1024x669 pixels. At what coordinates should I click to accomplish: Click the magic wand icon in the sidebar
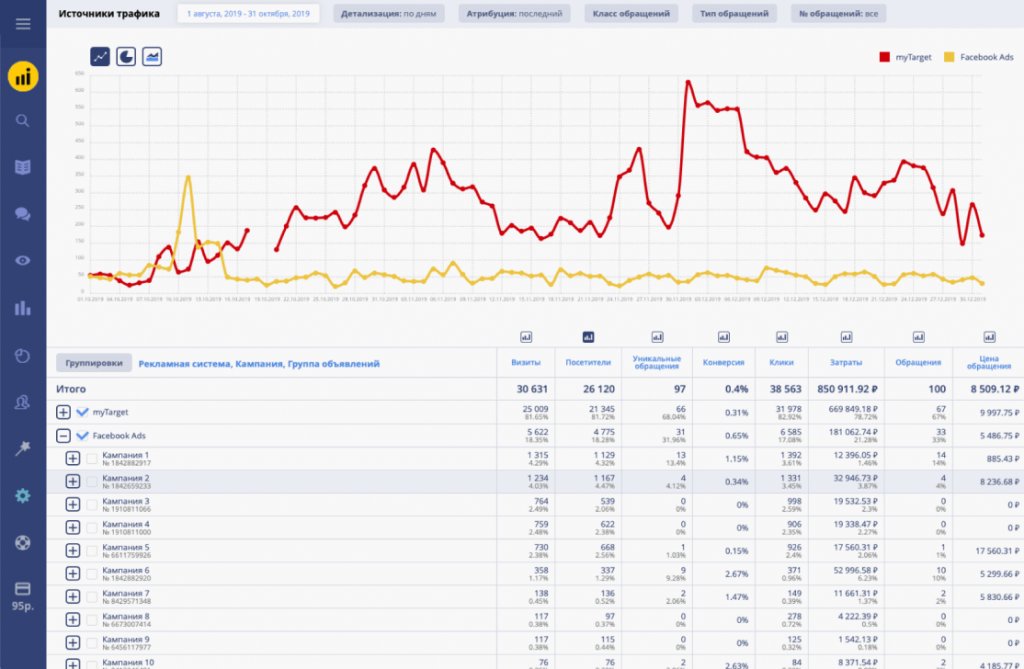tap(23, 449)
